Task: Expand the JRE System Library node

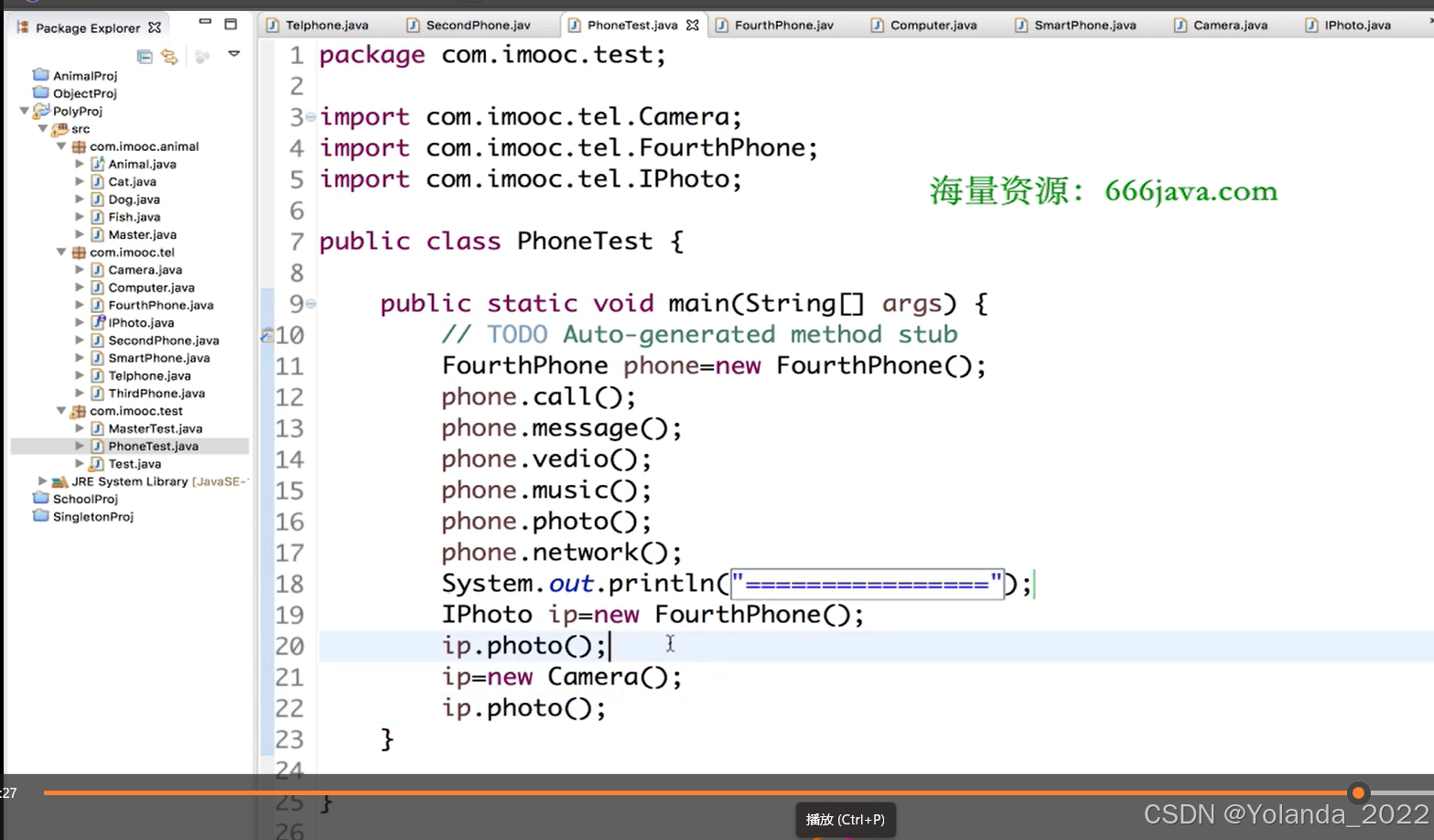Action: coord(42,480)
